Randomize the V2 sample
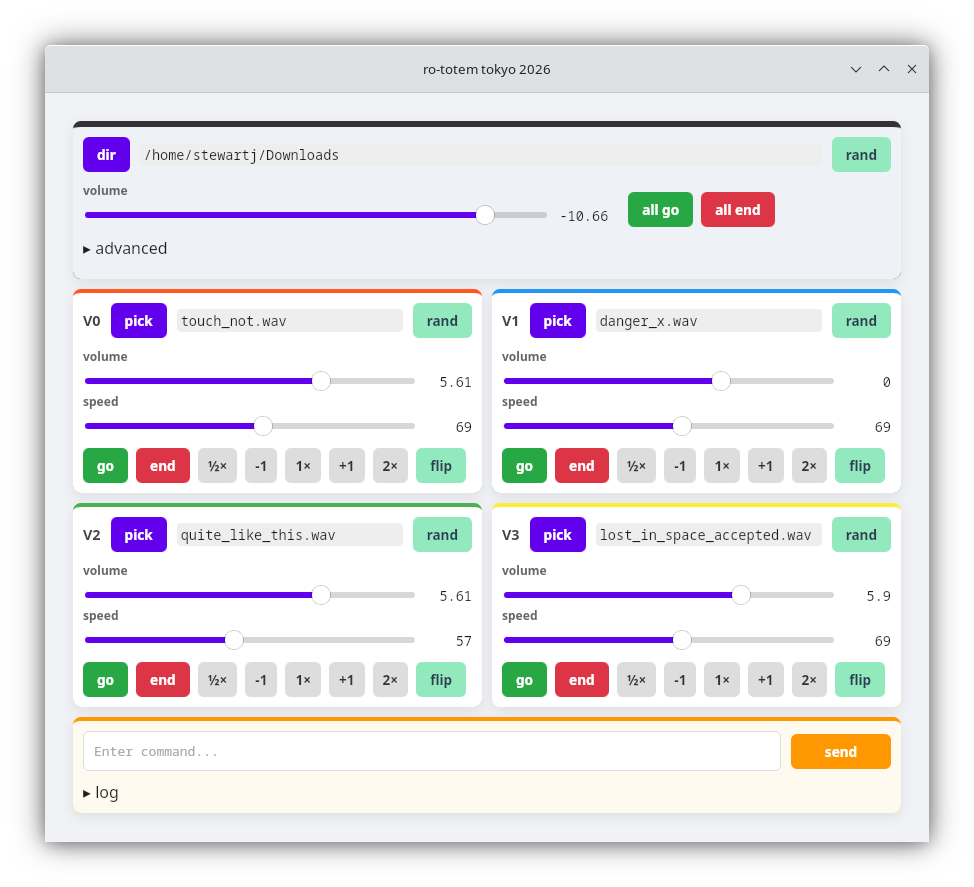Viewport: 974px width, 887px height. click(442, 535)
